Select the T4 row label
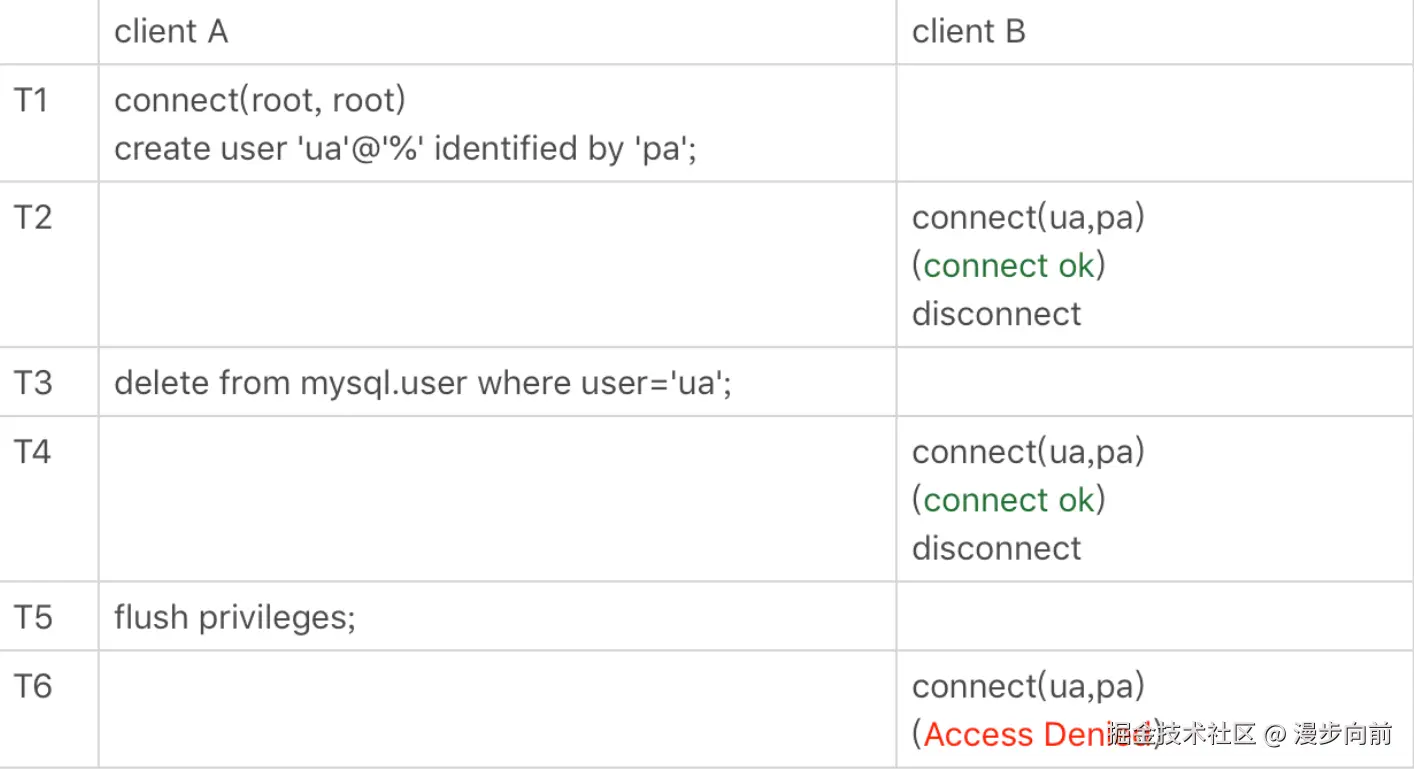The height and width of the screenshot is (769, 1414). [32, 452]
